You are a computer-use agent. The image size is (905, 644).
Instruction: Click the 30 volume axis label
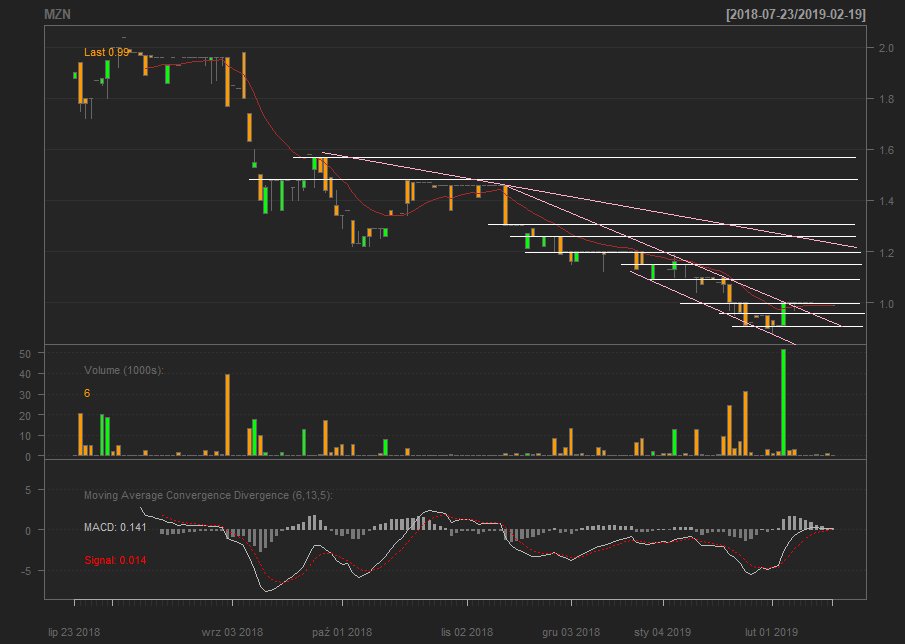point(25,395)
